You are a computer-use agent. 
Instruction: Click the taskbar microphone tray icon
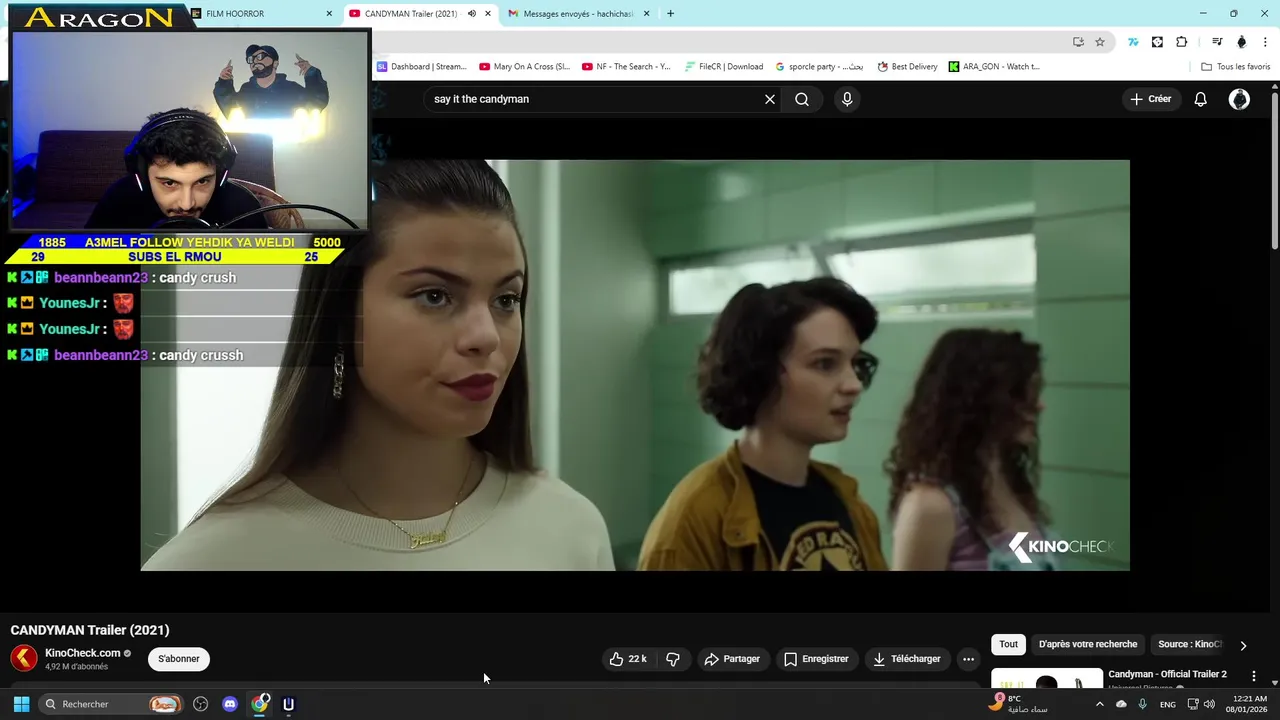(x=1142, y=704)
